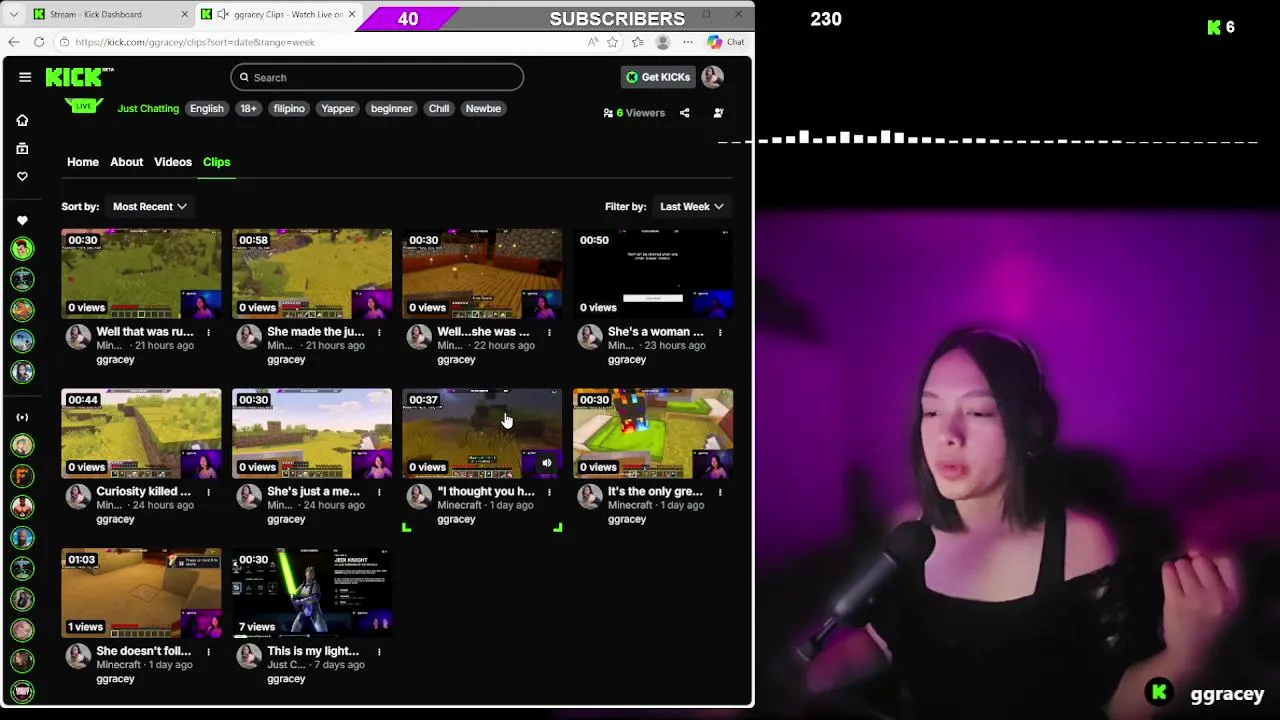Viewport: 1280px width, 720px height.
Task: Open options menu for "It's the only gre..." clip
Action: click(720, 492)
